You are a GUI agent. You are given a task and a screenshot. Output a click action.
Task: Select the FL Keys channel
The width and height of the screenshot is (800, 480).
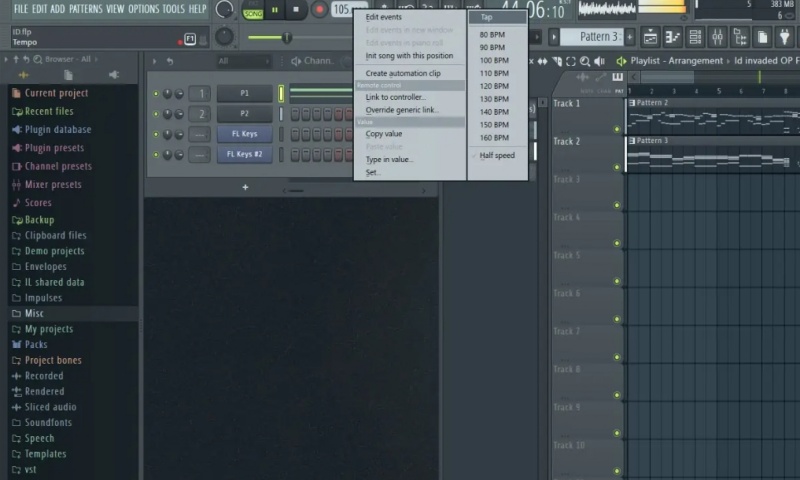point(244,134)
